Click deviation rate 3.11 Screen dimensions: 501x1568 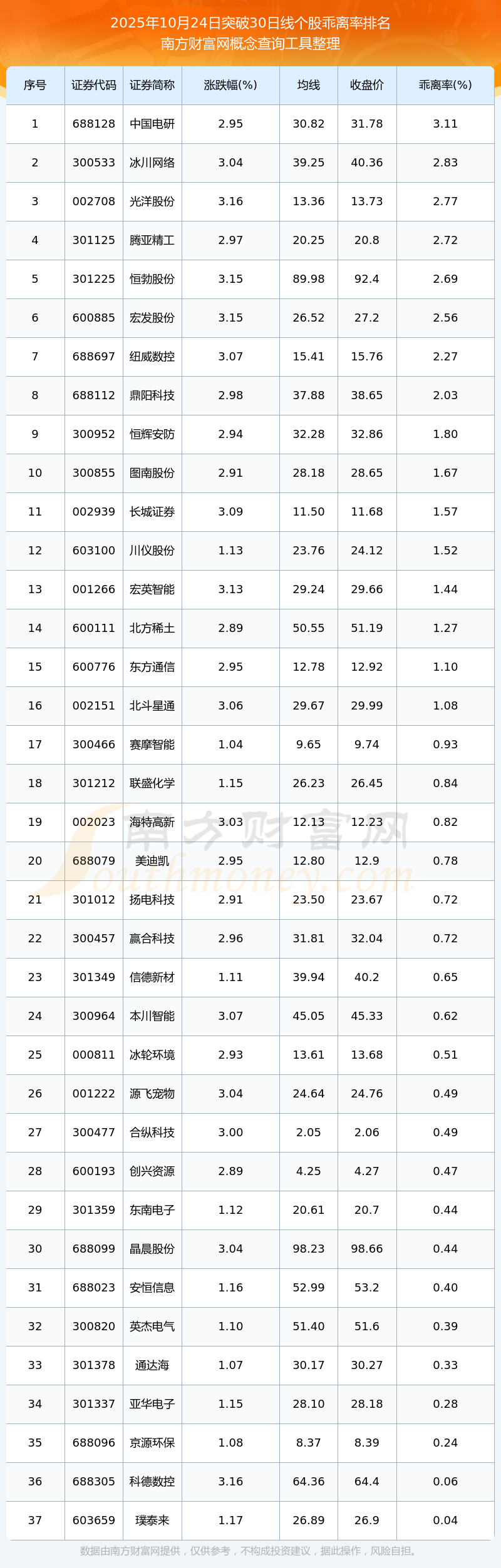click(x=445, y=124)
